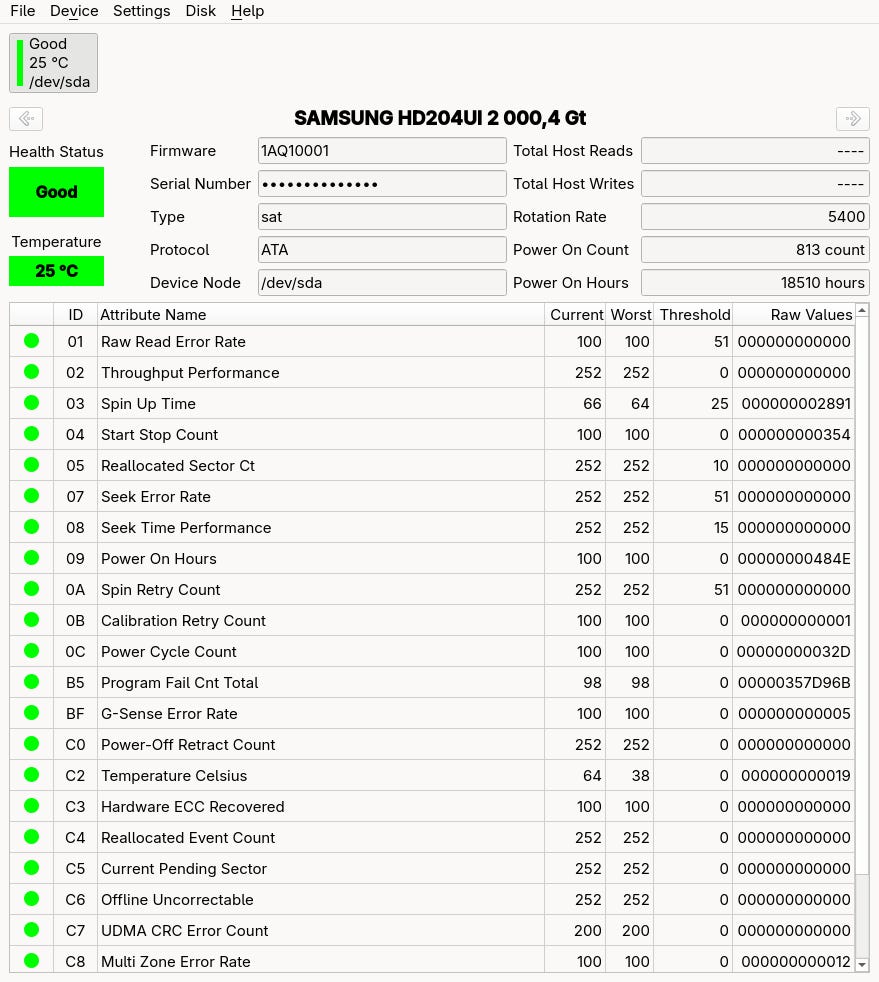Screen dimensions: 879x982
Task: Select the Reallocated Sector Ct attribute name
Action: [x=178, y=466]
